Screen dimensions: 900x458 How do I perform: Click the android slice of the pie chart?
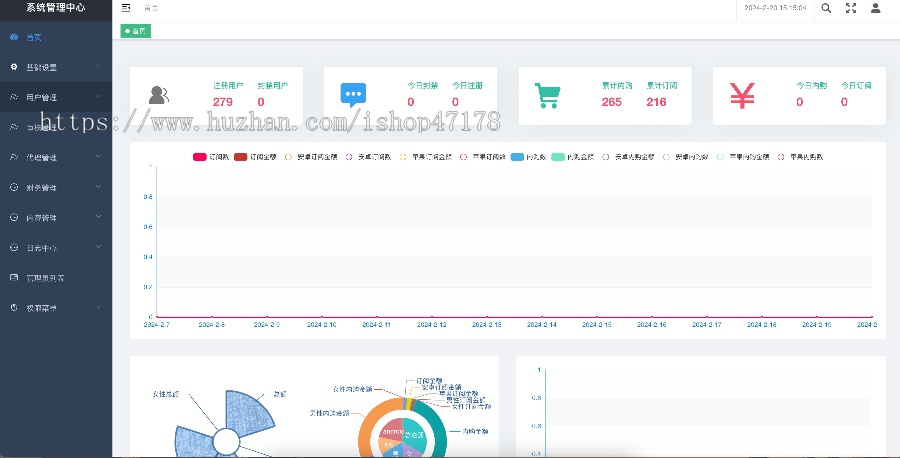tap(393, 429)
